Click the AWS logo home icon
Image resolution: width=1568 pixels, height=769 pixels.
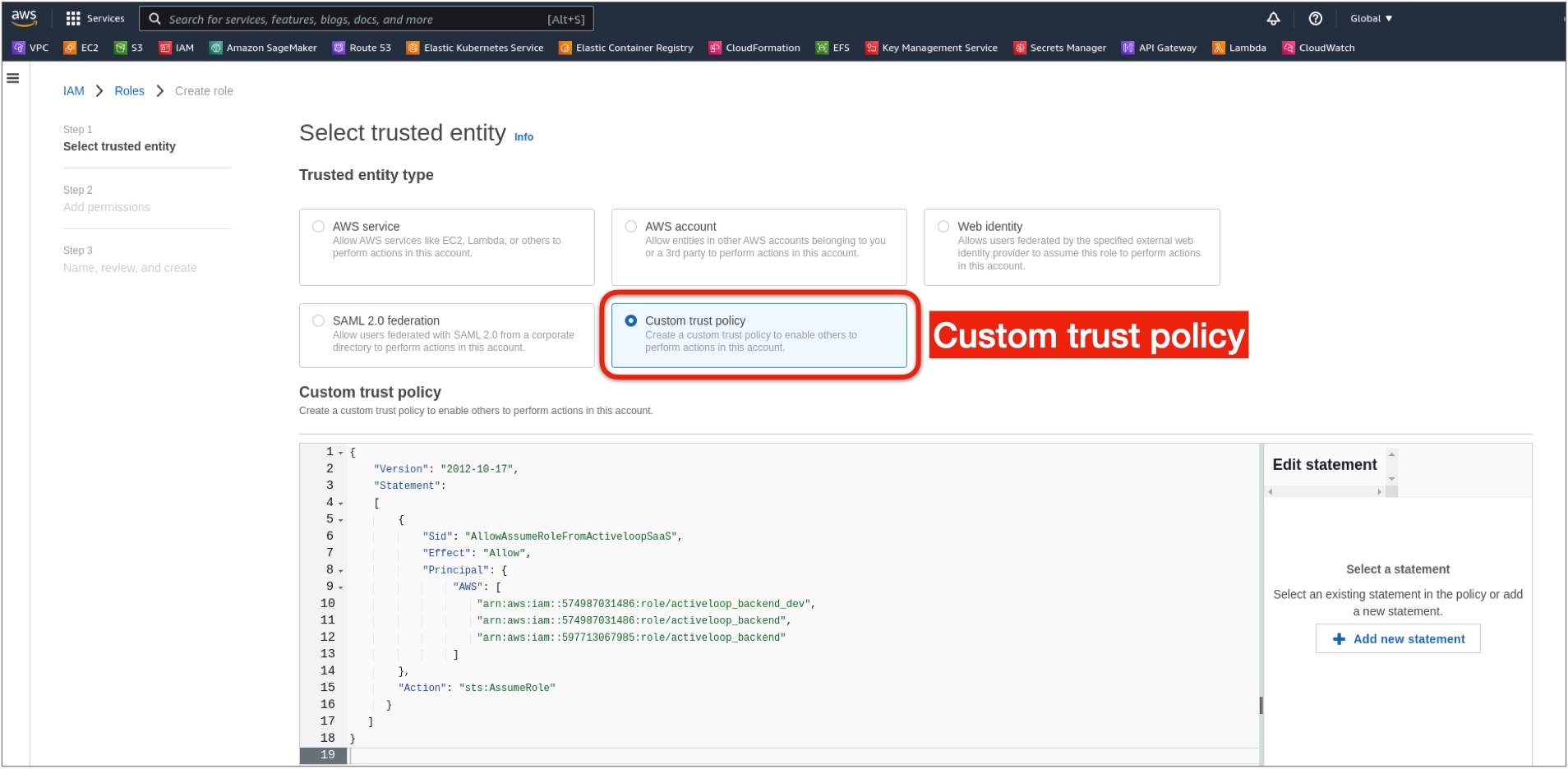(24, 18)
